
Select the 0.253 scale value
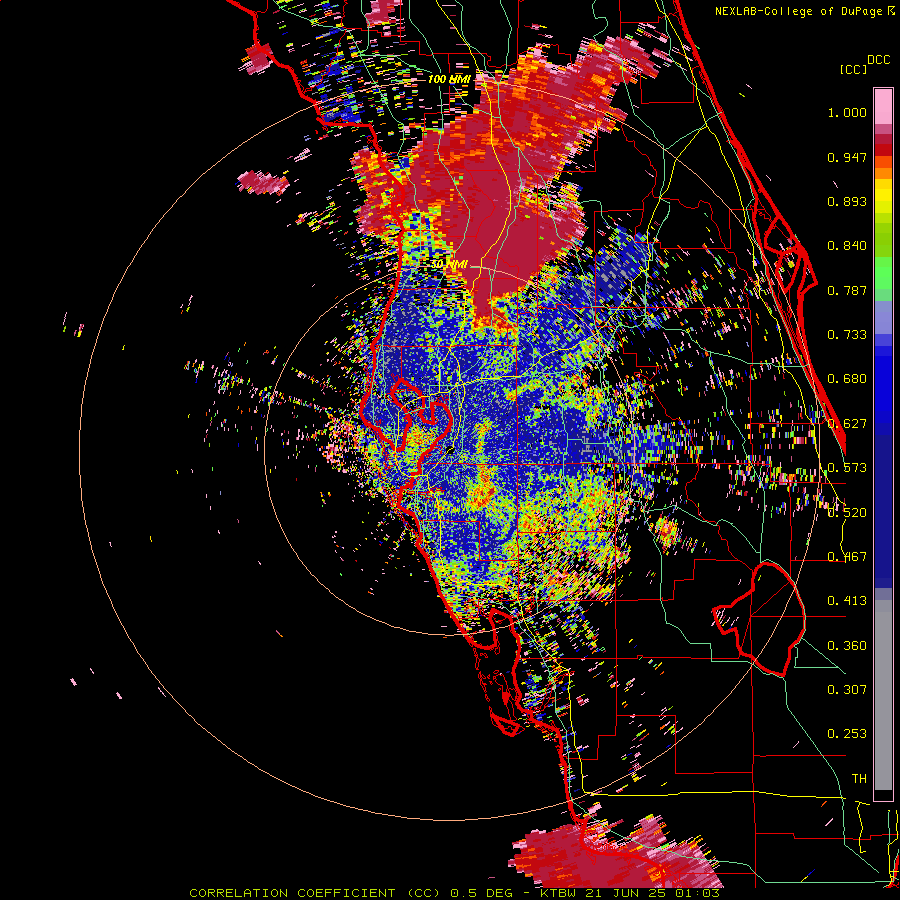[x=847, y=734]
